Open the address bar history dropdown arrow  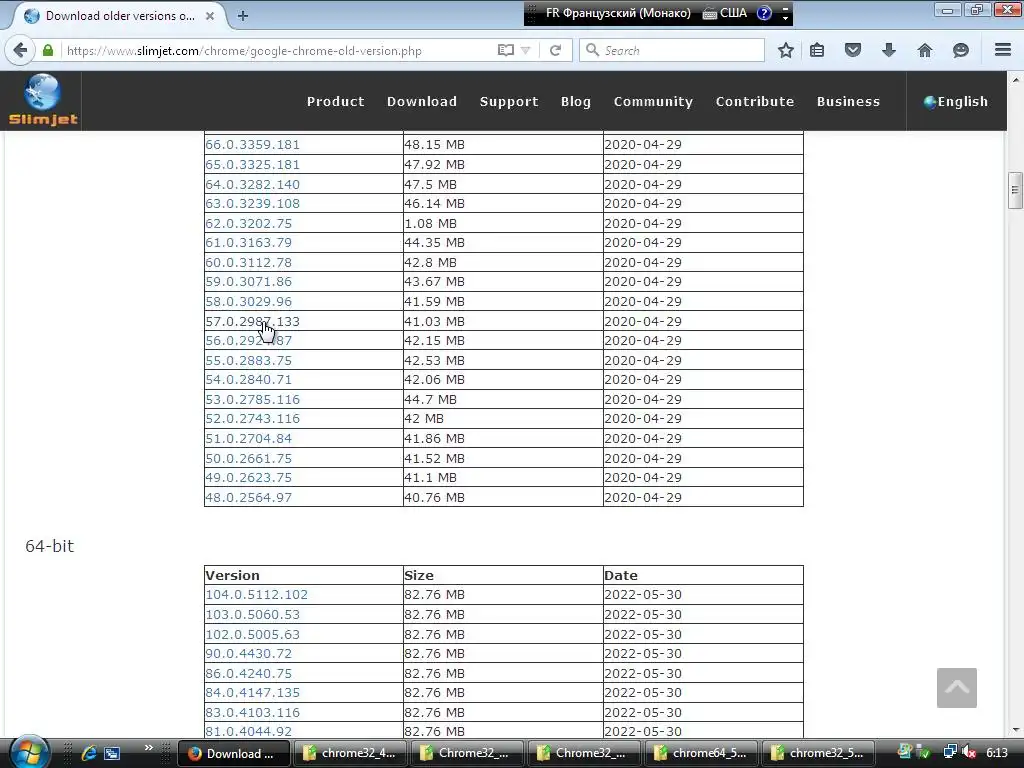point(526,50)
